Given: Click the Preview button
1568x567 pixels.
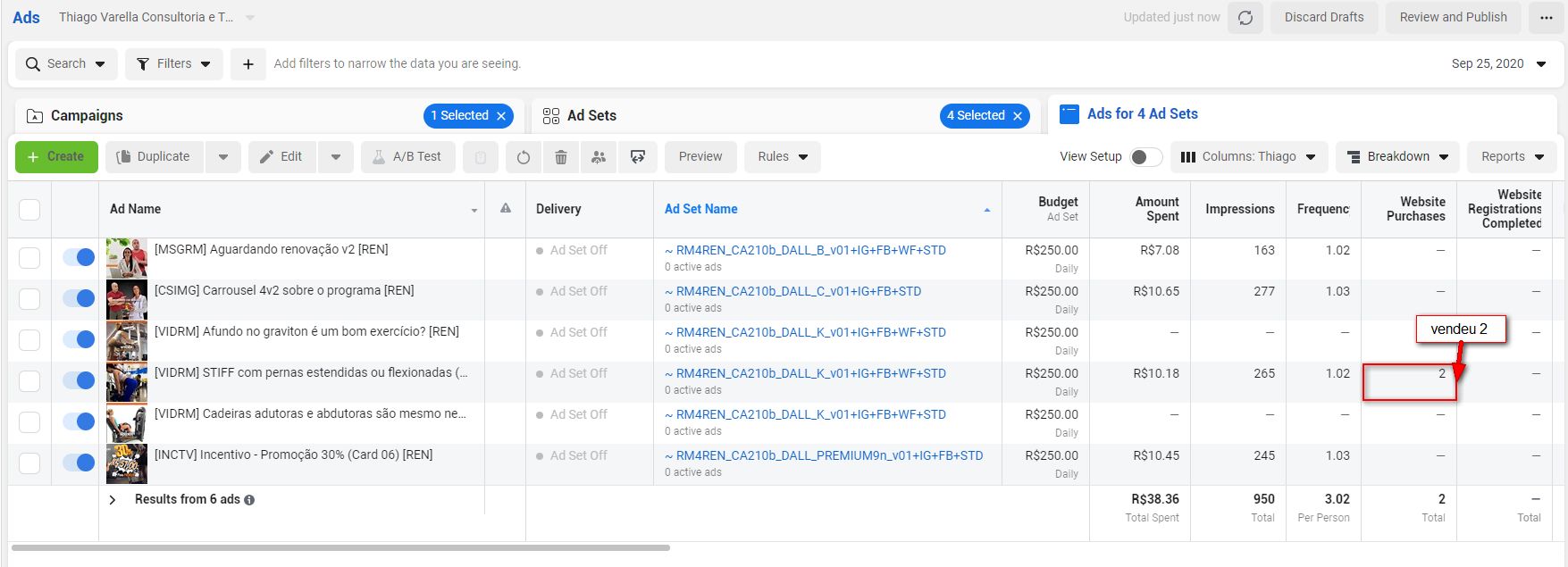Looking at the screenshot, I should [700, 157].
